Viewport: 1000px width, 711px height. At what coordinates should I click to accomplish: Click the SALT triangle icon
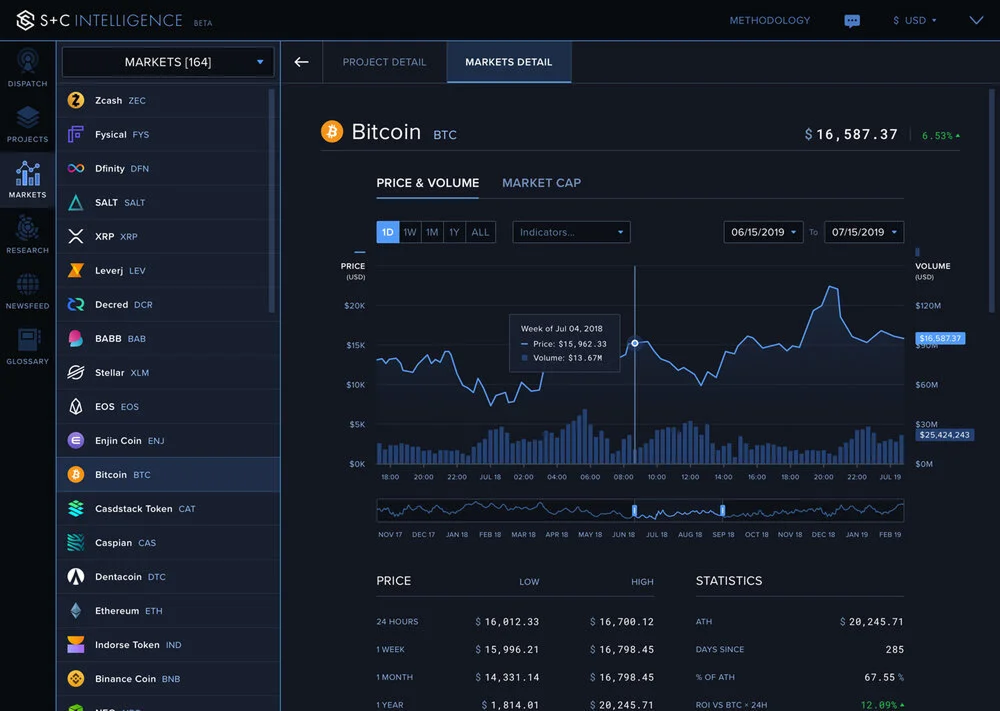tap(76, 202)
